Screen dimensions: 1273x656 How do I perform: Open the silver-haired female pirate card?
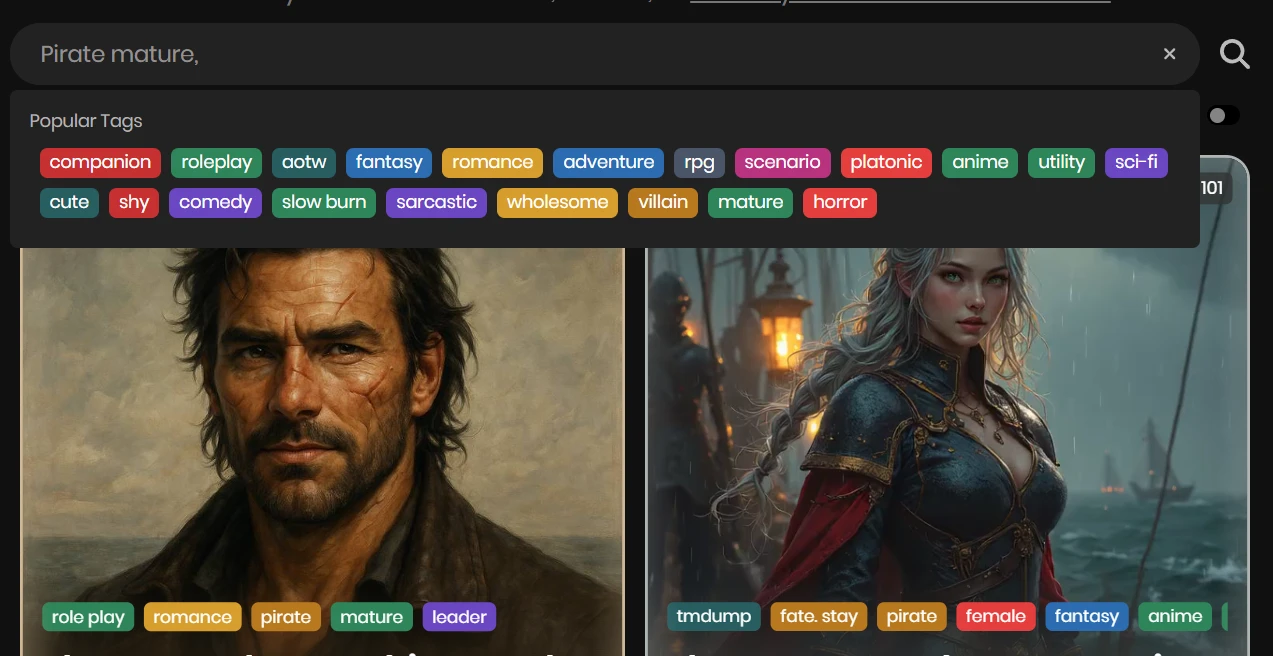tap(946, 420)
